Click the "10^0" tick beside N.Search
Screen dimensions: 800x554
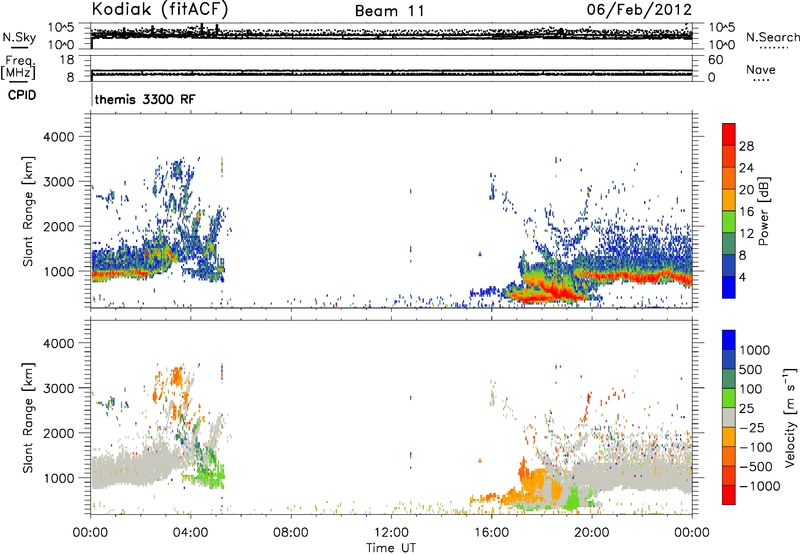tap(722, 45)
